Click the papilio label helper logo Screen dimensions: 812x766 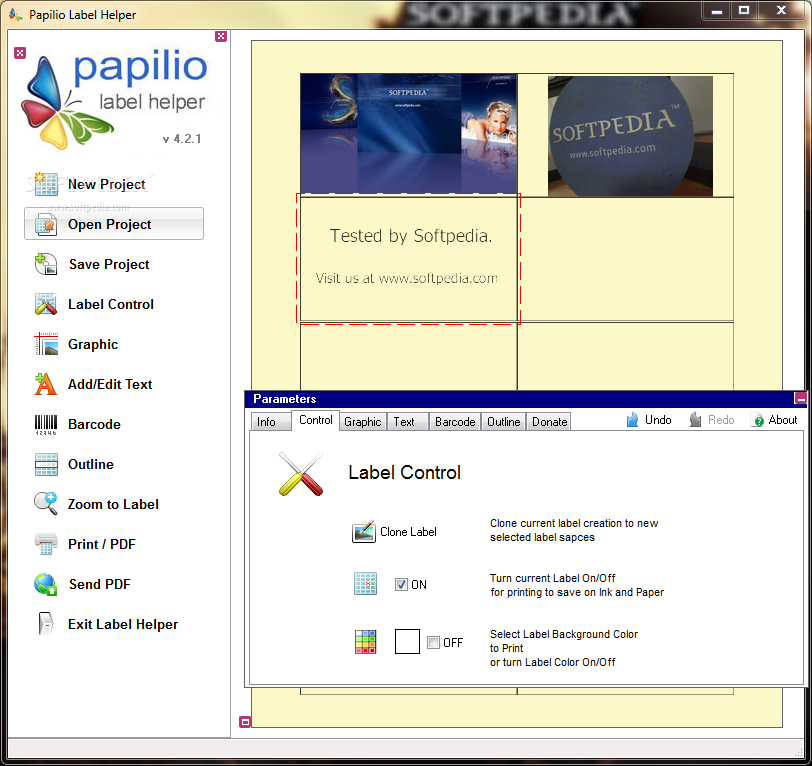115,98
